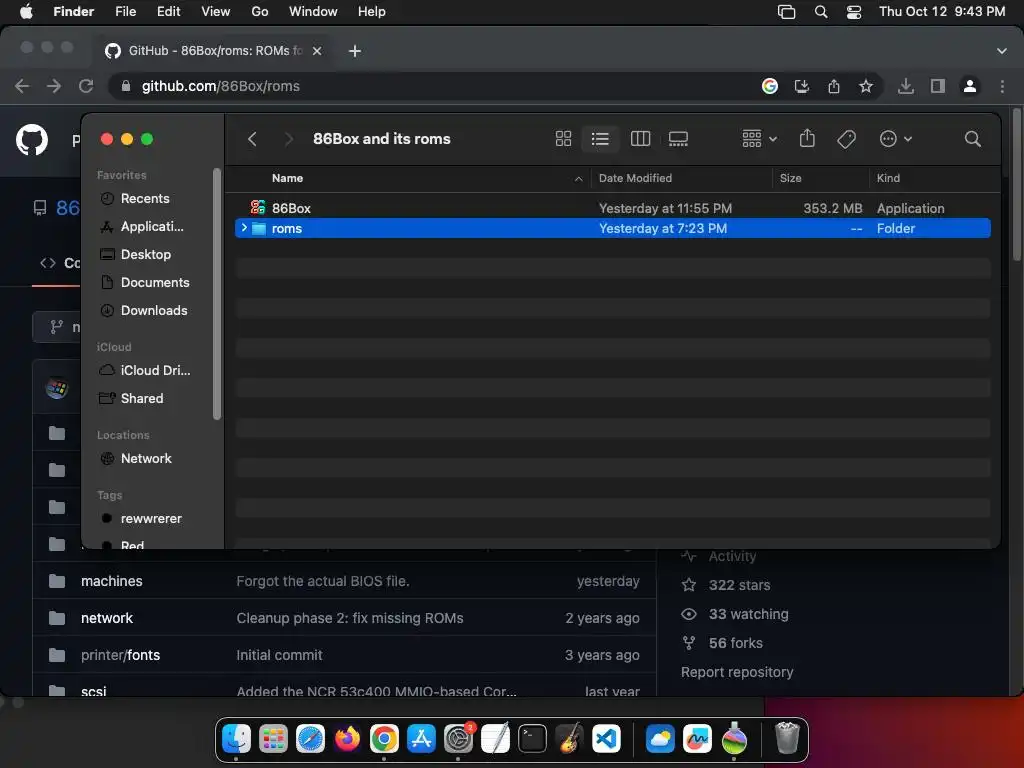Click the Finder Edit Tags icon
This screenshot has height=768, width=1024.
click(x=846, y=138)
